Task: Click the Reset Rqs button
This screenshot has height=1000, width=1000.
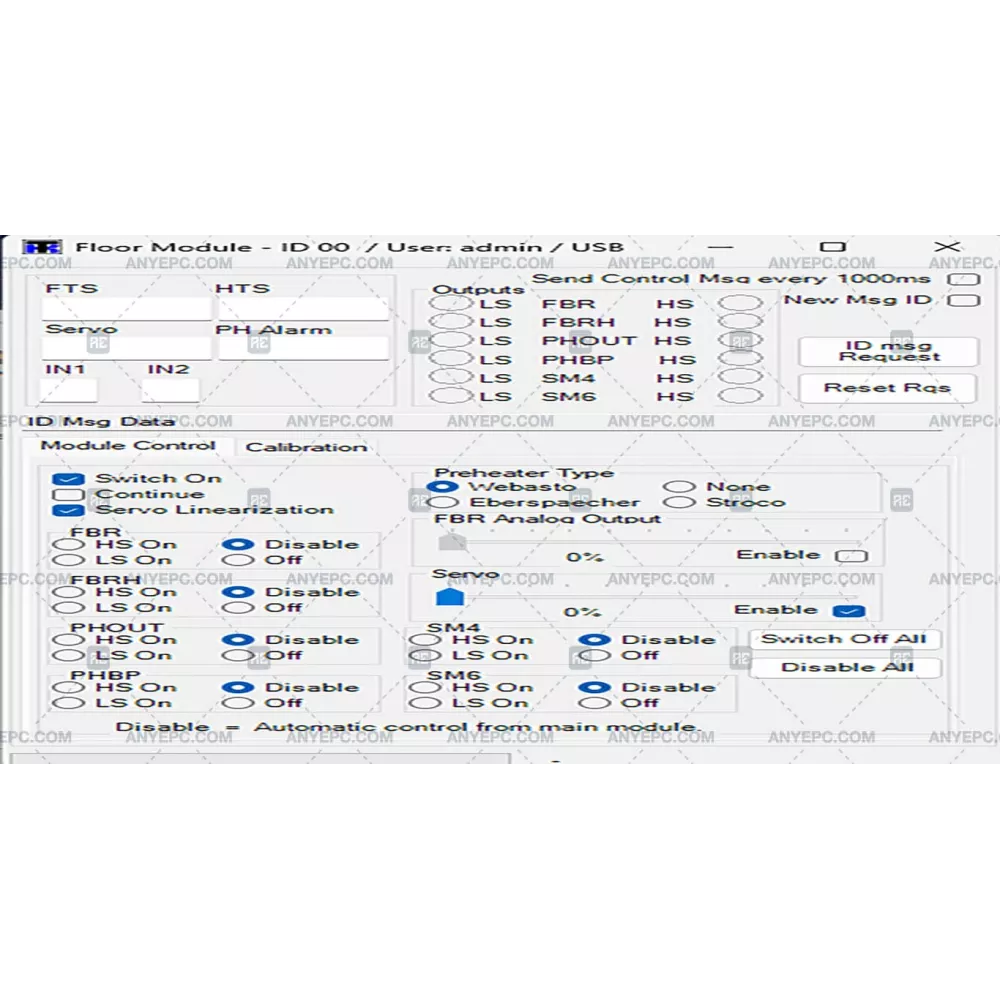Action: click(x=887, y=388)
